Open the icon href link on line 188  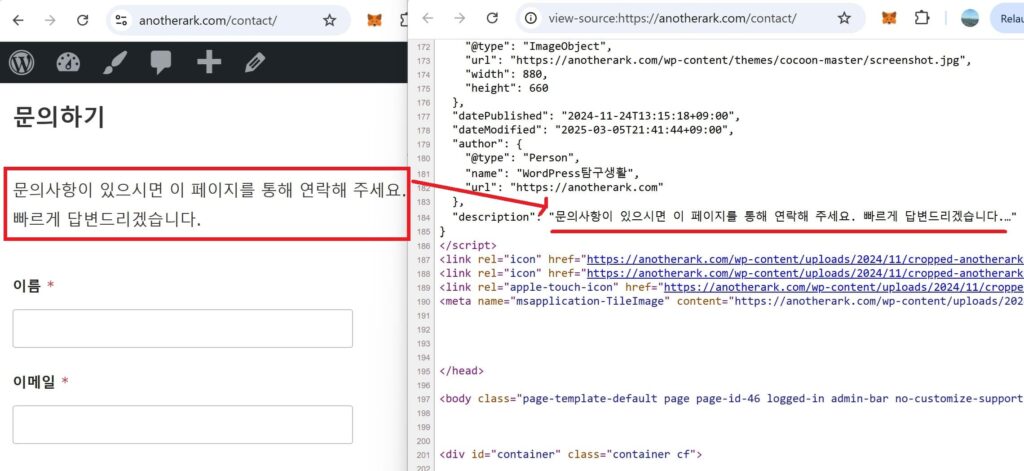coord(805,273)
